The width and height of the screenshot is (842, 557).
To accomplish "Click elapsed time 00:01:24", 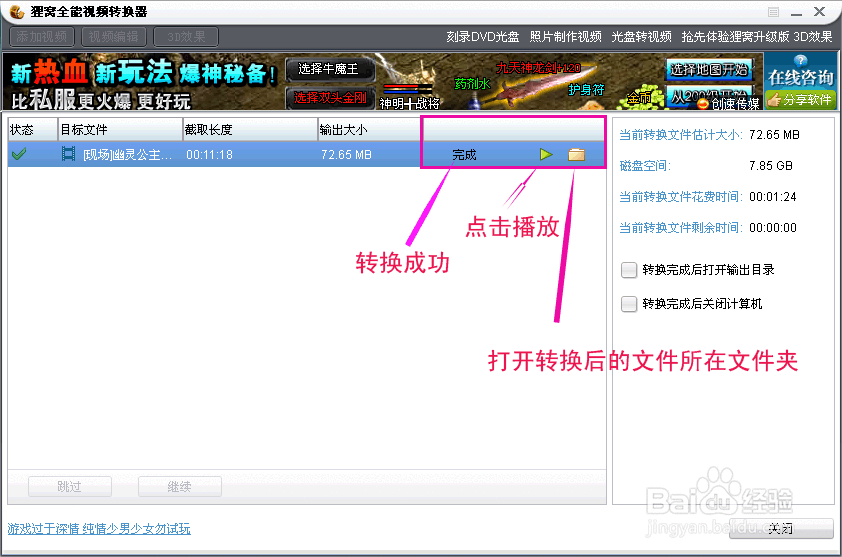I will (773, 197).
